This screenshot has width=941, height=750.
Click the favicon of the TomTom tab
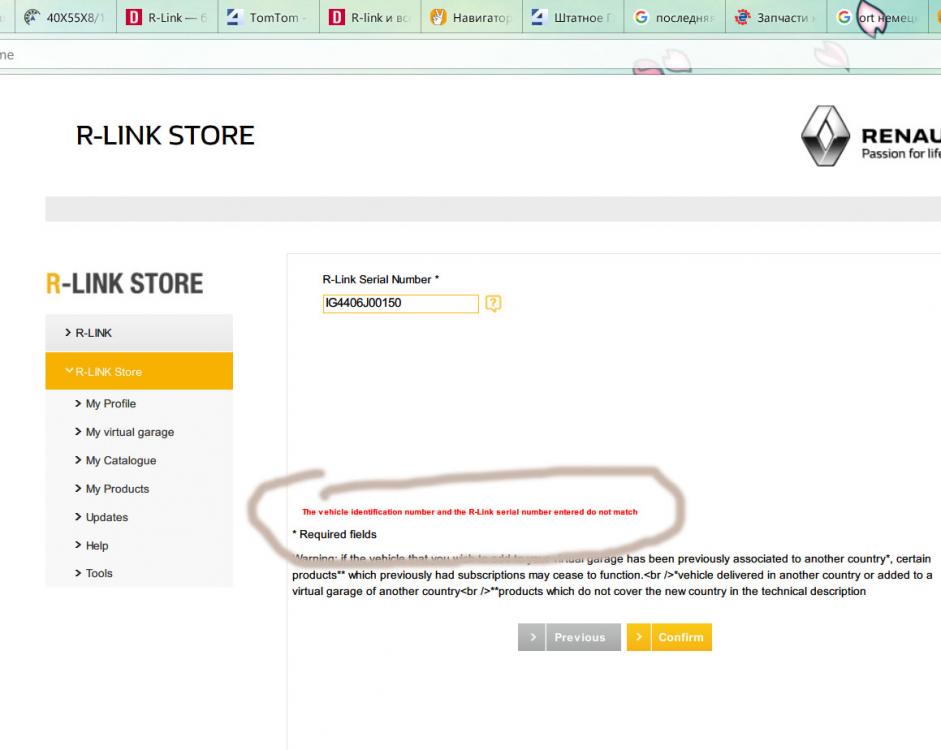(233, 17)
